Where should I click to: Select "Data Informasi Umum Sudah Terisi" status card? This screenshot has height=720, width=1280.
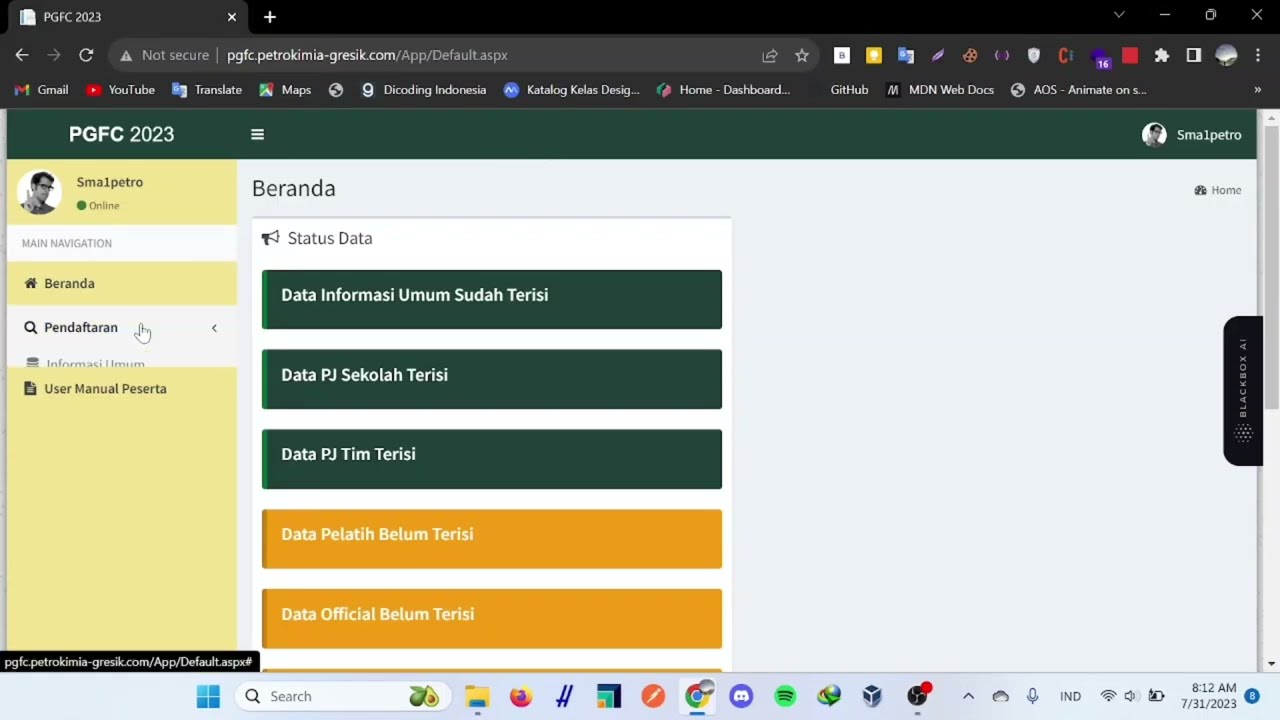click(x=491, y=299)
